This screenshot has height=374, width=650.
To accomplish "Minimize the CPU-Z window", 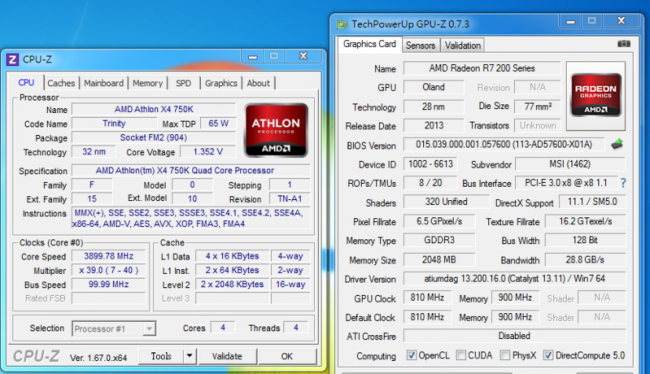I will coord(253,56).
